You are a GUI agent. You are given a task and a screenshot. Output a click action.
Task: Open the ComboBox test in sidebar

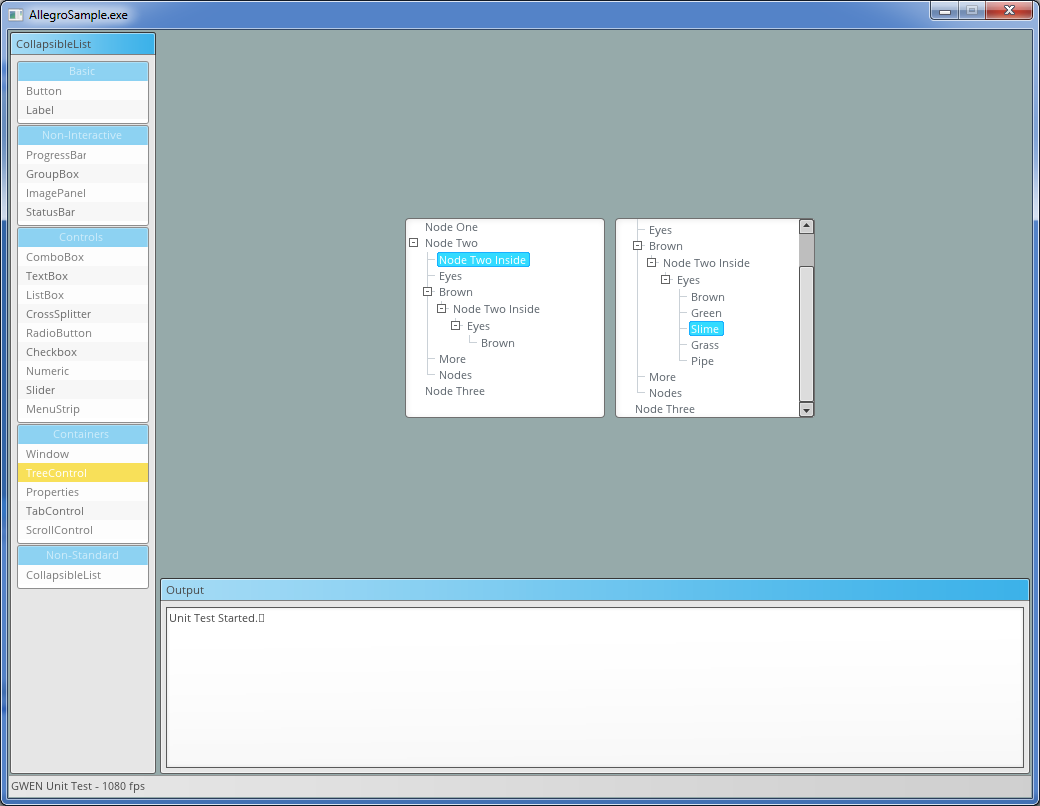click(x=55, y=257)
